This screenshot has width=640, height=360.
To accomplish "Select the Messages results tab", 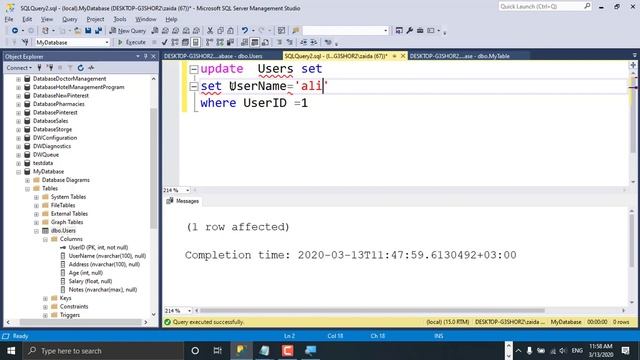I will pyautogui.click(x=183, y=201).
